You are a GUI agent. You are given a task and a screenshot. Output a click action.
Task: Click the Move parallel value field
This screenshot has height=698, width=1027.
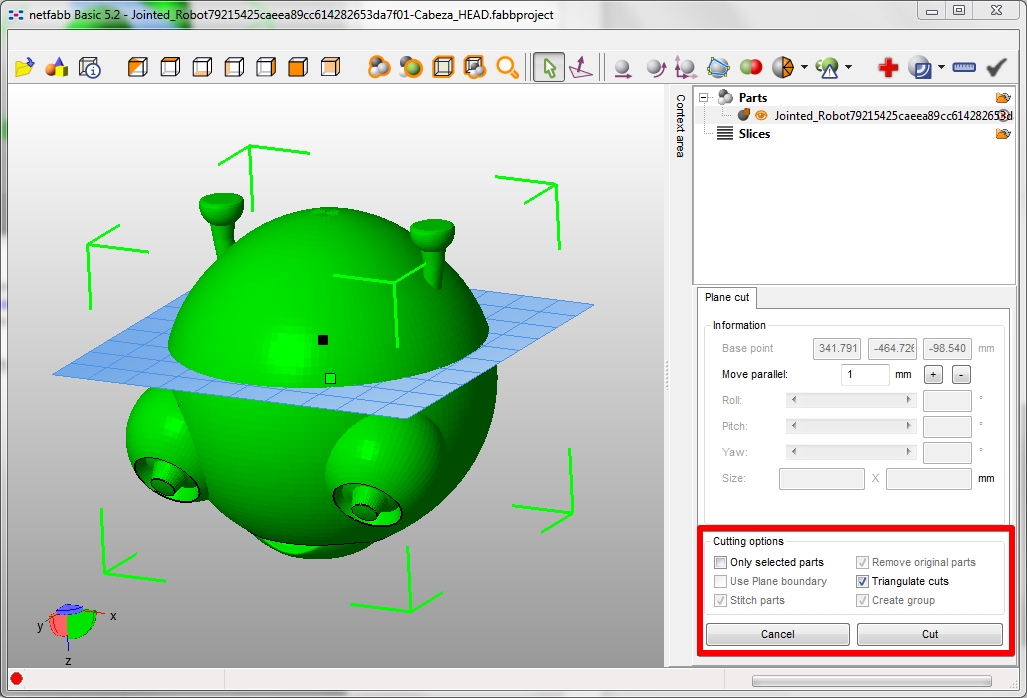click(x=864, y=375)
